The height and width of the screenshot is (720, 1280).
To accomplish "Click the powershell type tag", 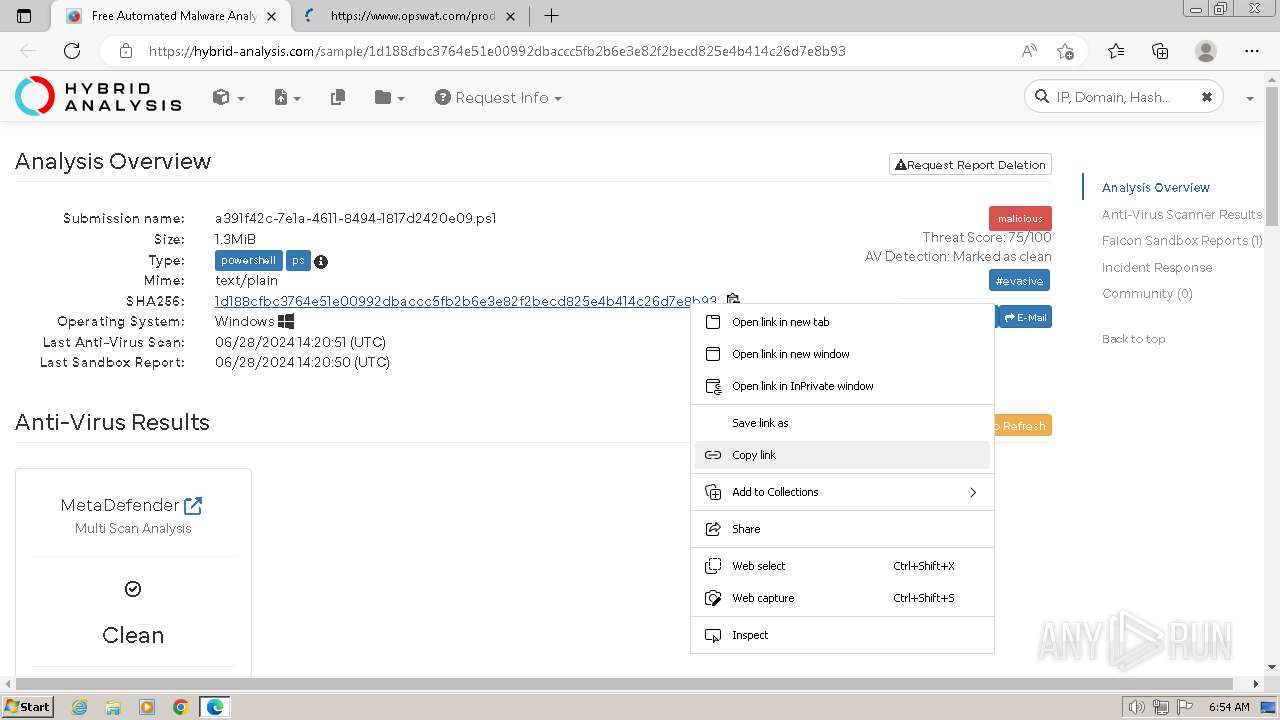I will (x=248, y=260).
